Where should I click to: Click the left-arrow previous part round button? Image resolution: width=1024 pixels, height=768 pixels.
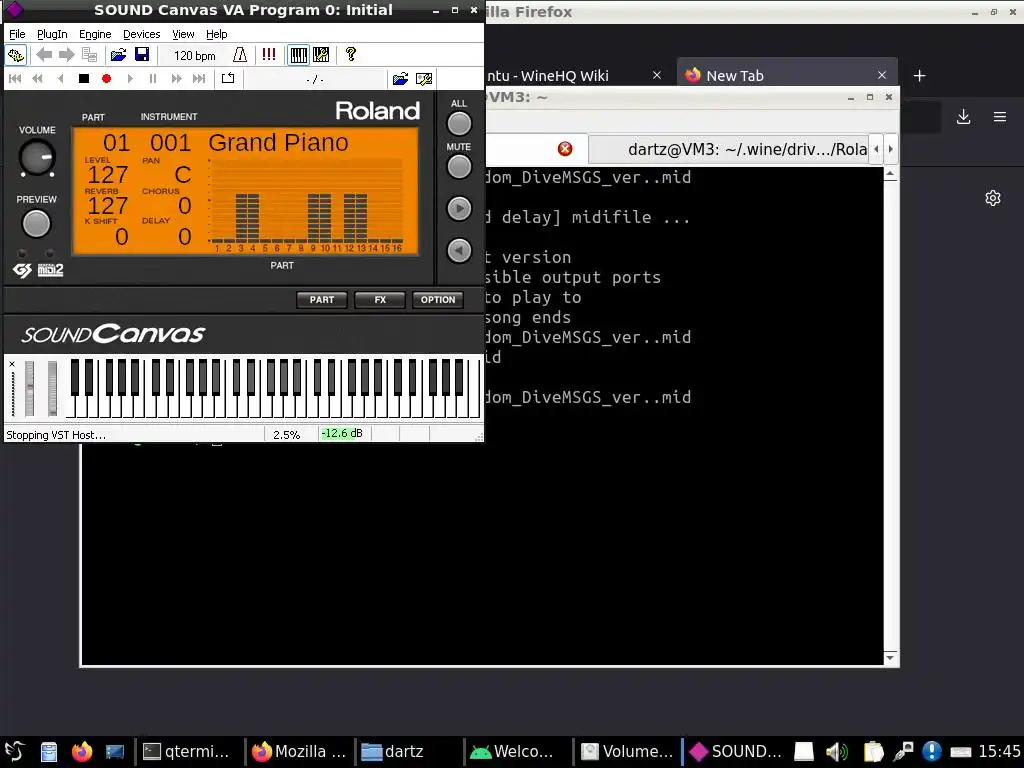[x=459, y=250]
